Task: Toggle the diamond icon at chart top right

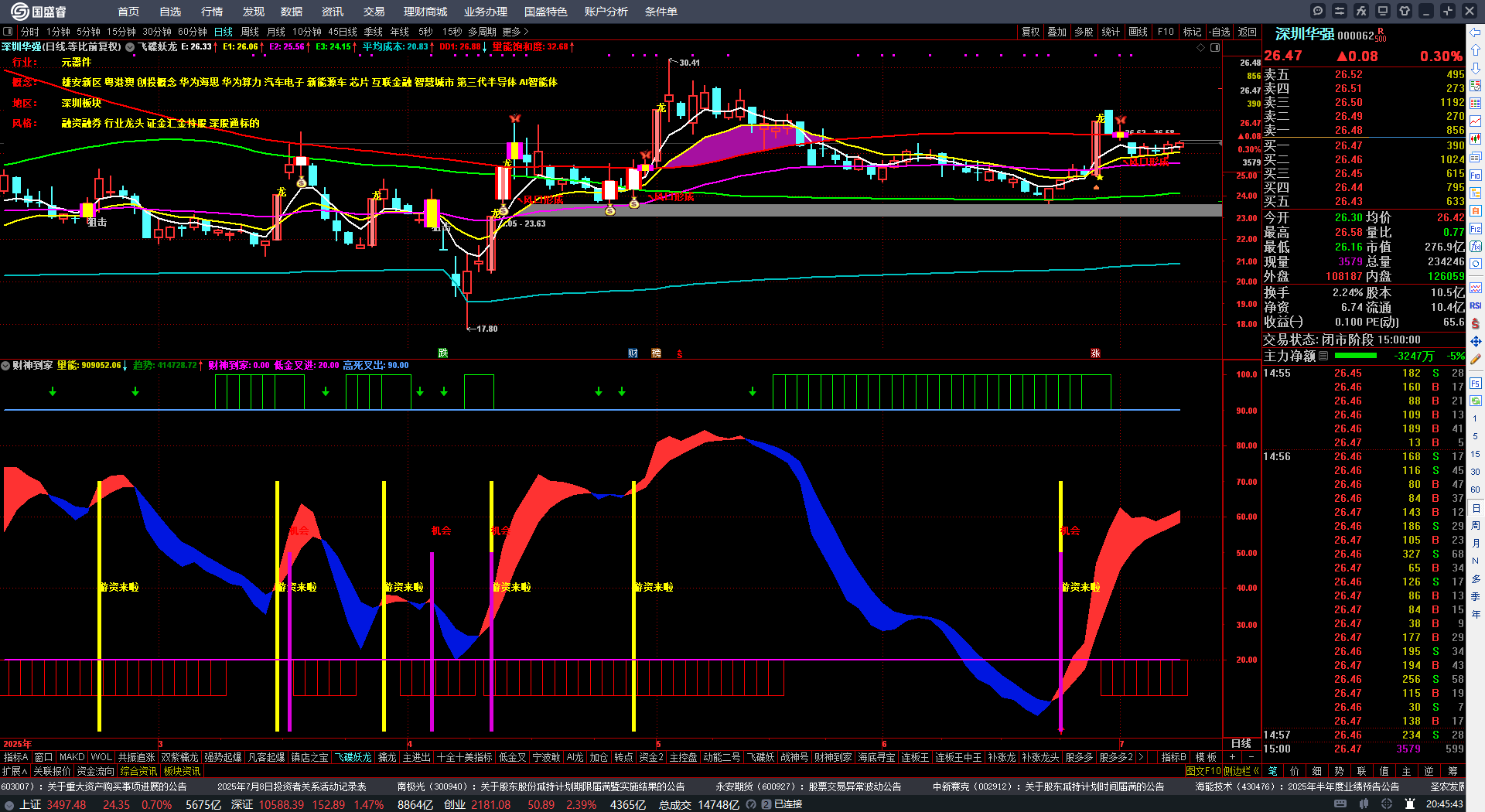Action: (x=1201, y=47)
